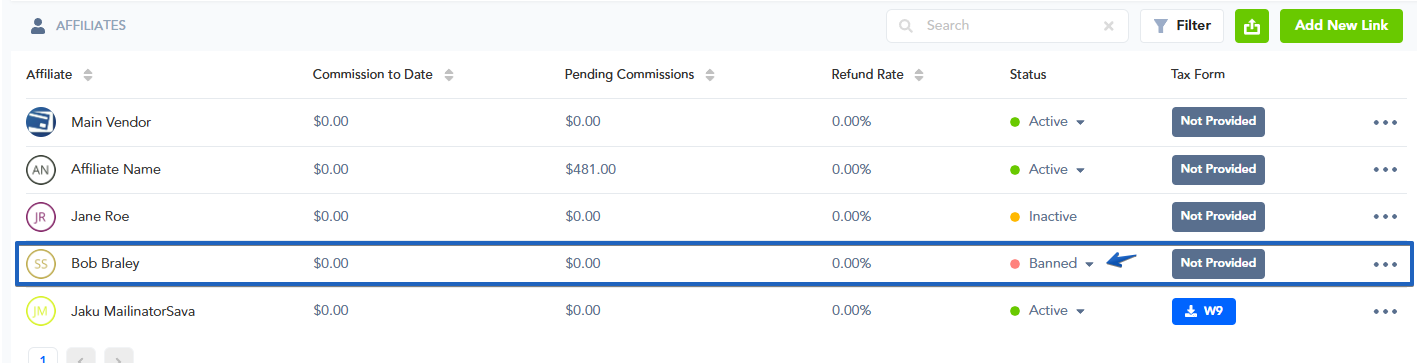Expand Banned status dropdown for Bob Braley

tap(1089, 264)
